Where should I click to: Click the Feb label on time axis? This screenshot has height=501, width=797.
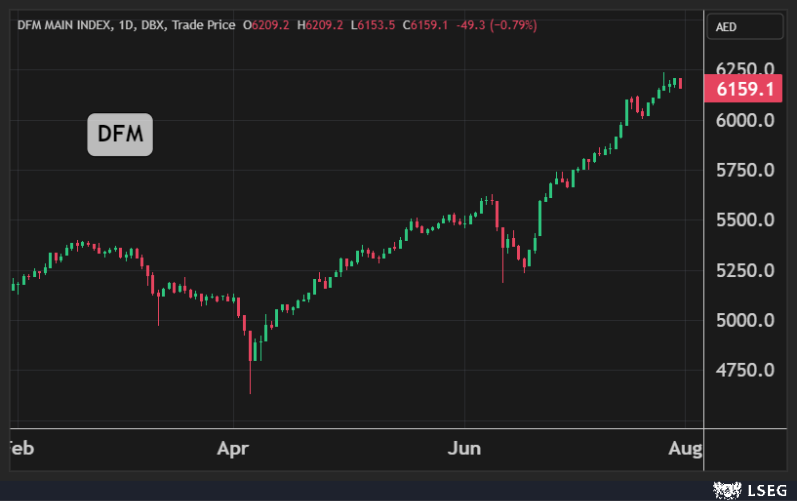tap(20, 448)
